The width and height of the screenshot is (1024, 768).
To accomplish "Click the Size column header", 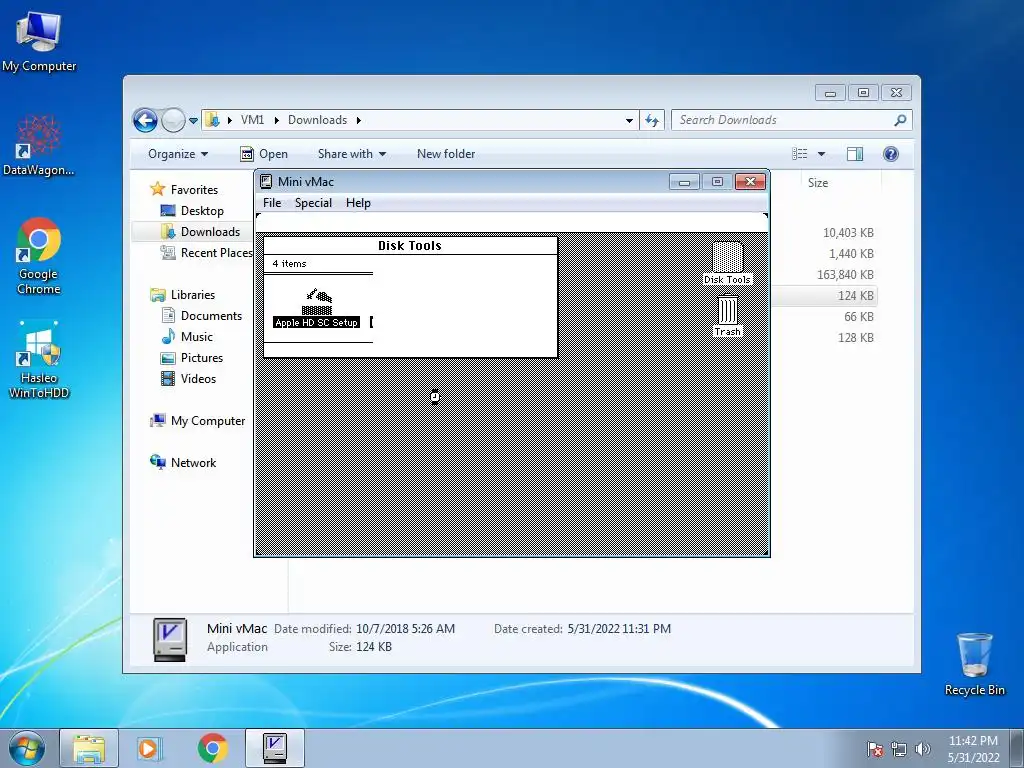I will click(x=818, y=183).
